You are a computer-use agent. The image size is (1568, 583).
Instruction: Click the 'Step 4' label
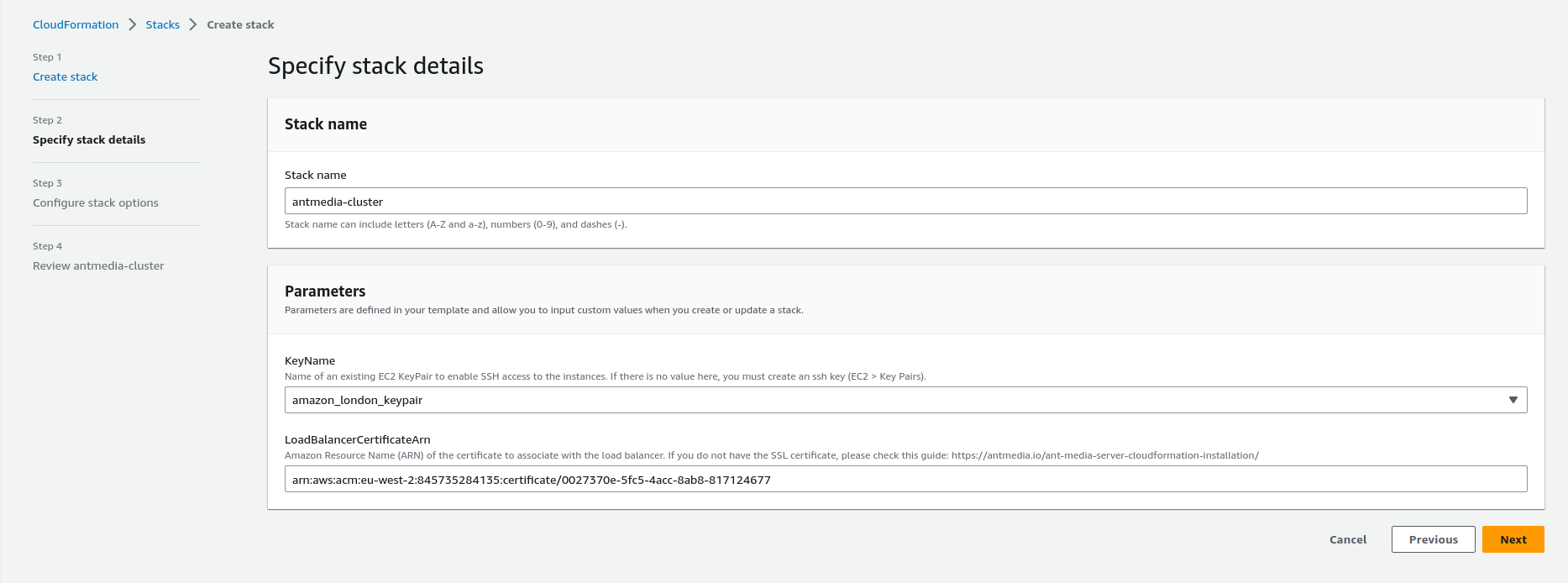47,246
